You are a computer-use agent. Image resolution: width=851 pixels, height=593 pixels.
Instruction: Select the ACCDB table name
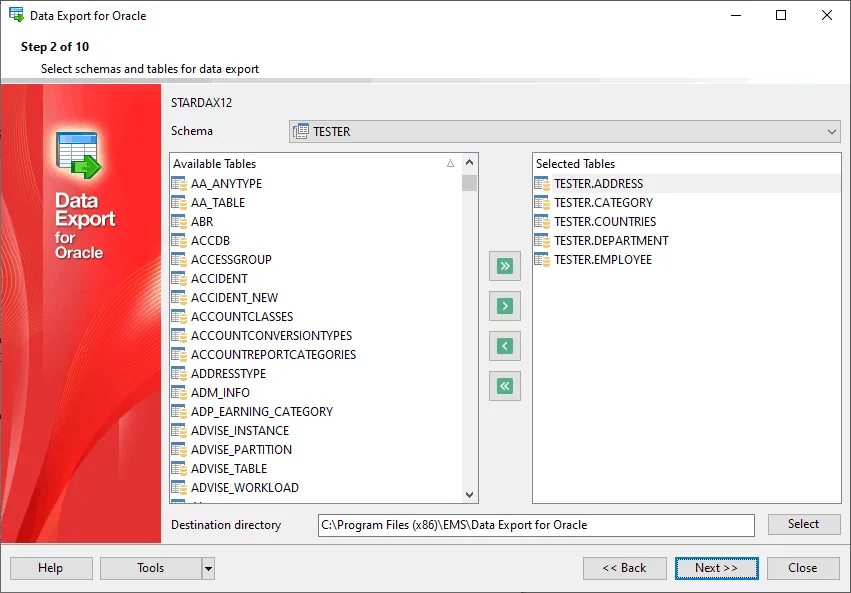coord(211,241)
